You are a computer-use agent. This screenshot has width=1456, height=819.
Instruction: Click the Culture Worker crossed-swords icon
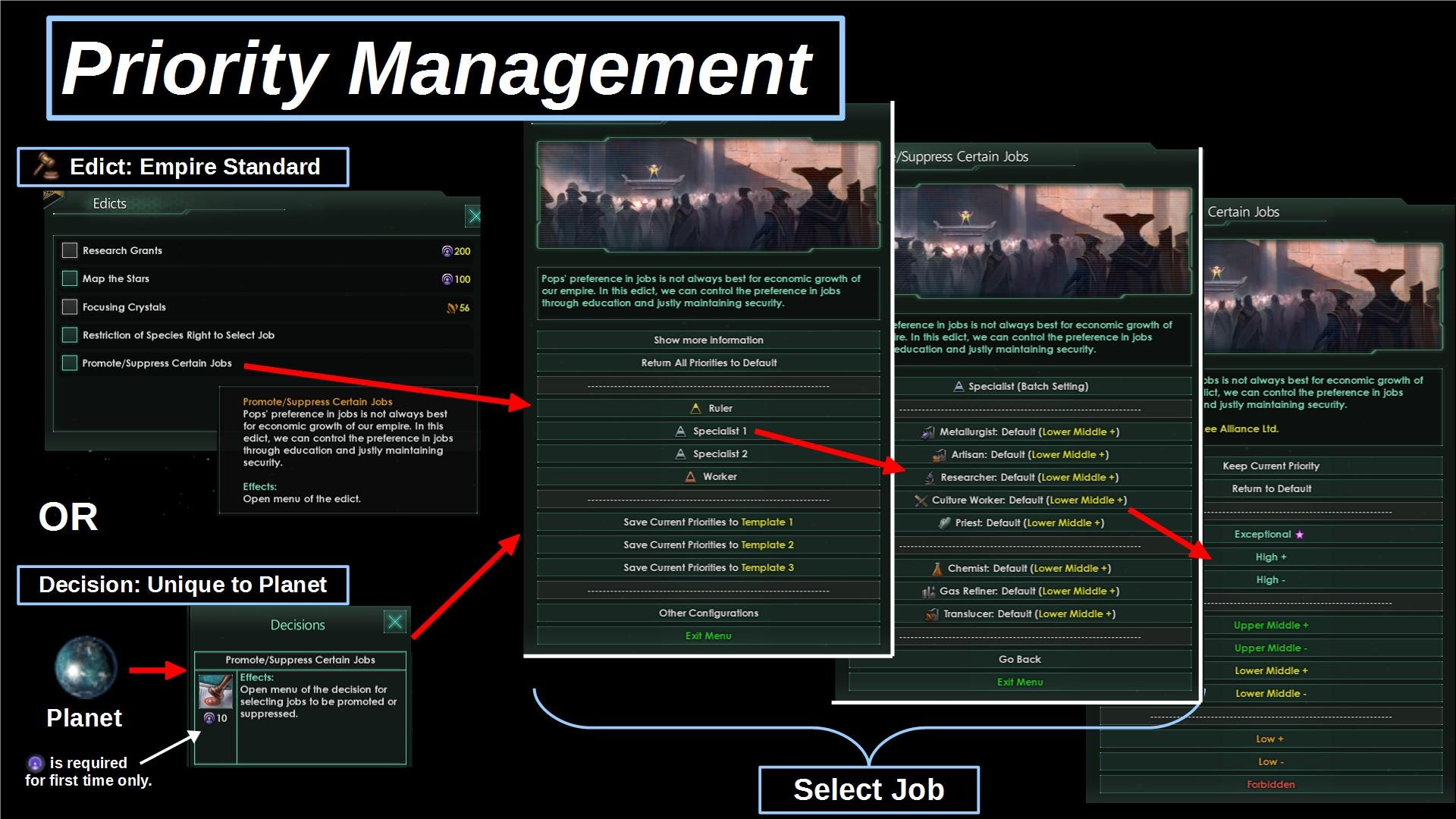coord(921,500)
